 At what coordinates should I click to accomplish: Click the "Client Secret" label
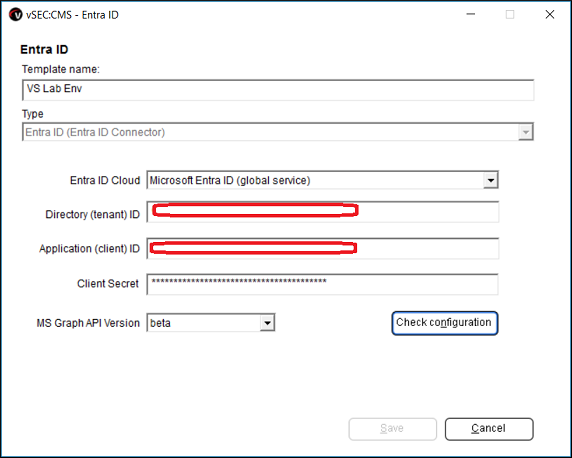pos(108,284)
